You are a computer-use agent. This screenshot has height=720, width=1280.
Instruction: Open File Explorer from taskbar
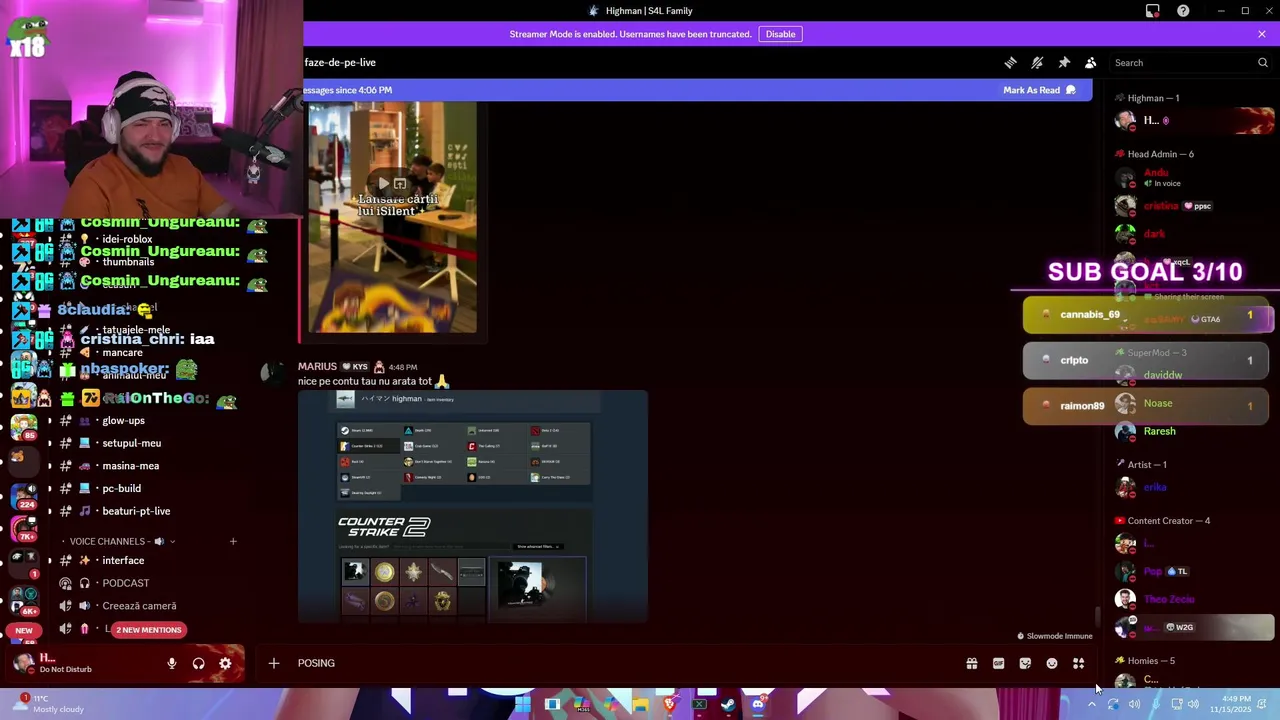pos(640,705)
